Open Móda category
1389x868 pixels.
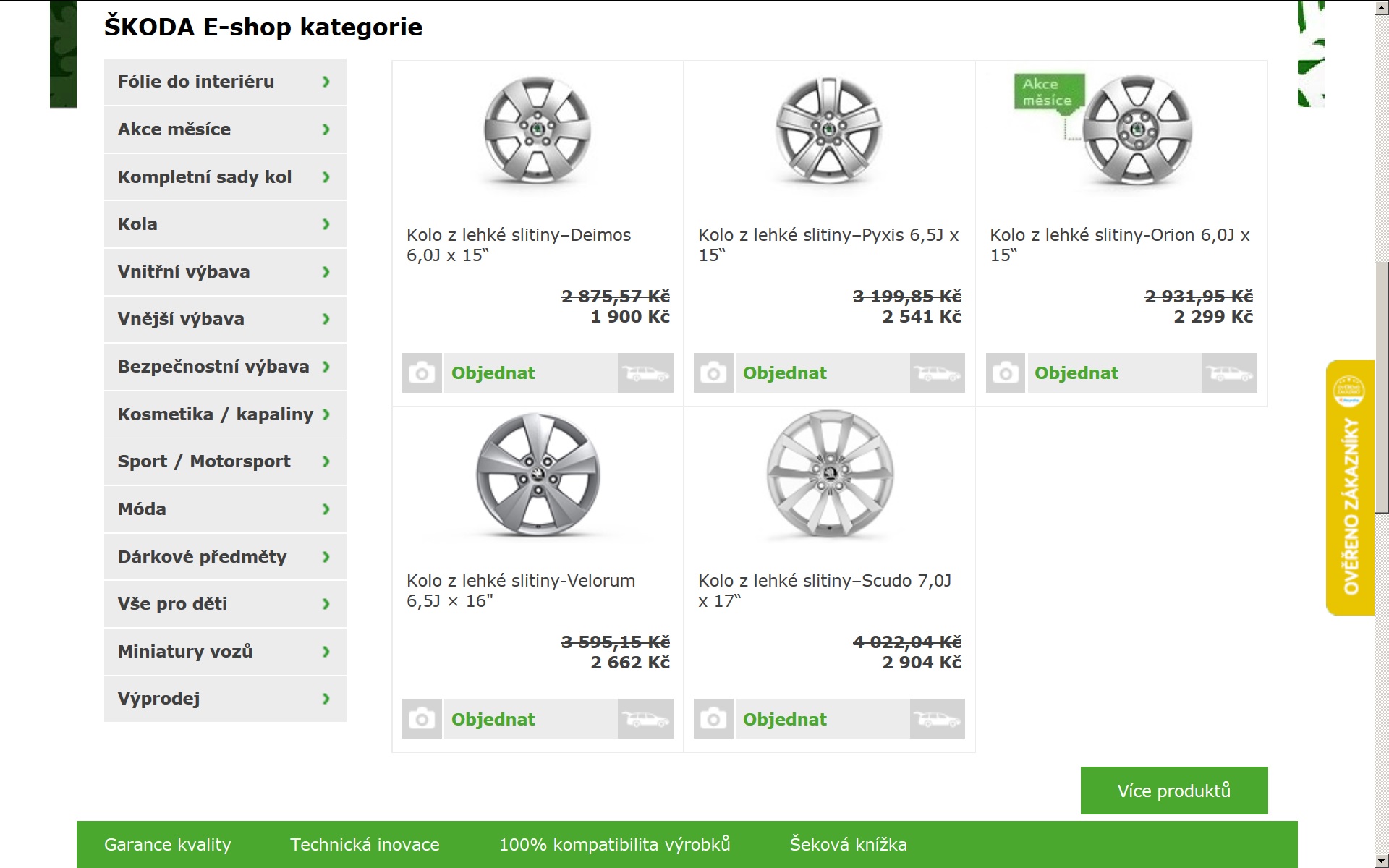[x=225, y=509]
